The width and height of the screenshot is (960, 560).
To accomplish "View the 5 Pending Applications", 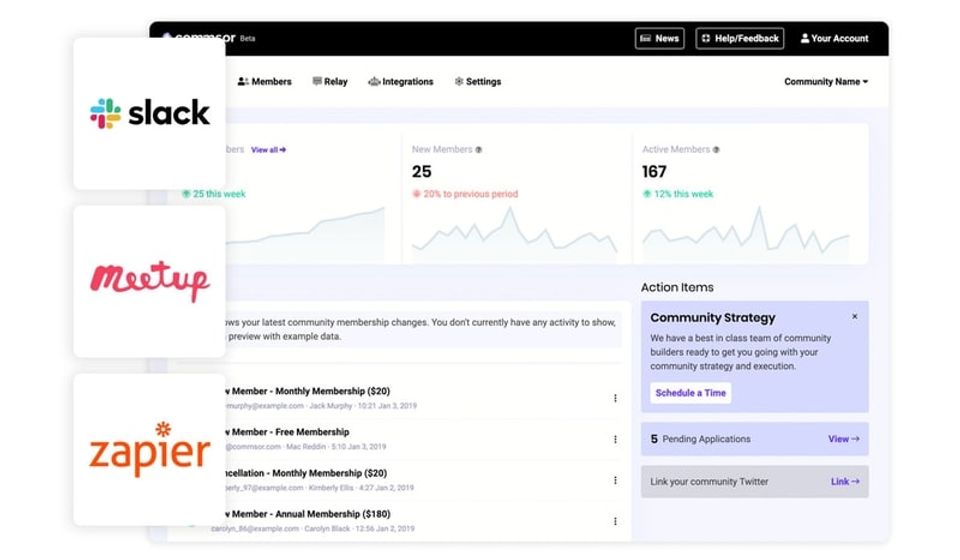I will [x=844, y=439].
